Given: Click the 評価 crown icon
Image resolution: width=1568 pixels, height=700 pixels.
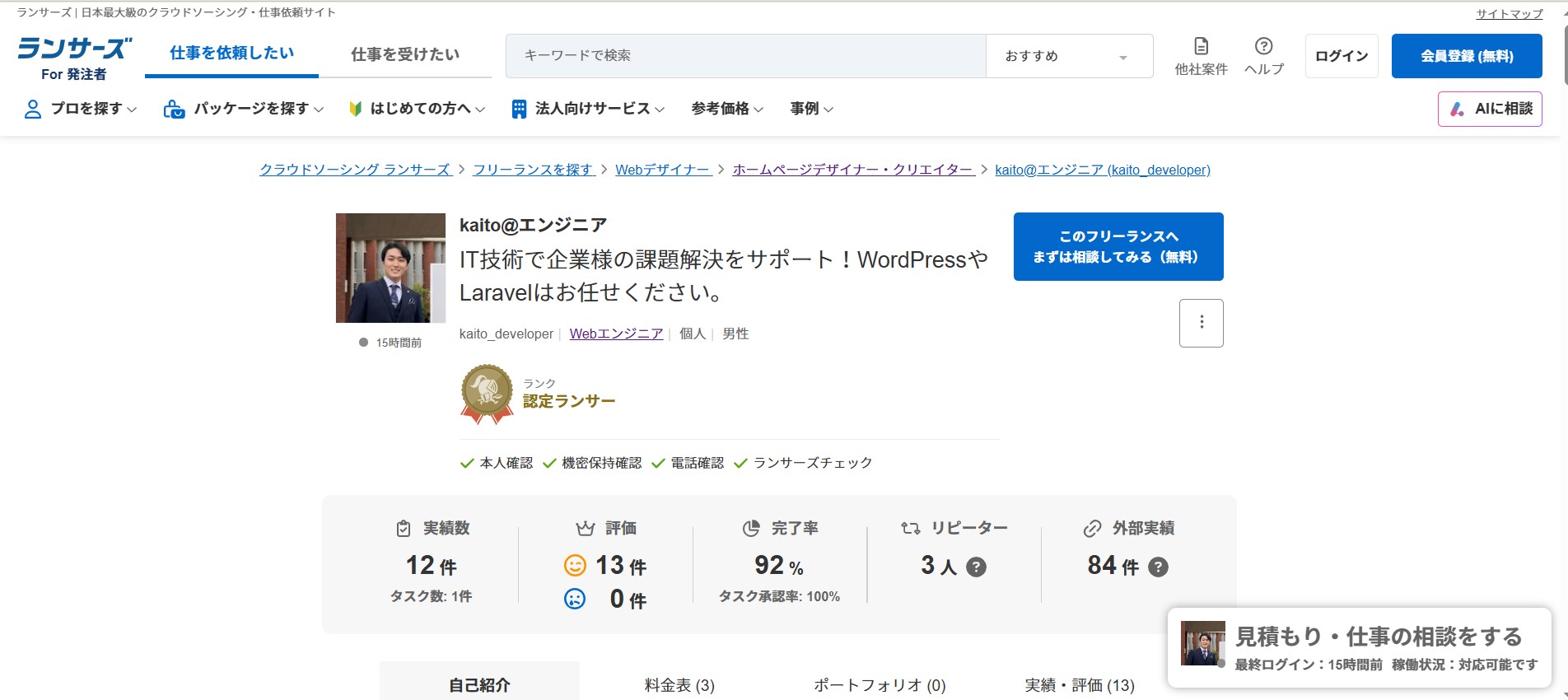Looking at the screenshot, I should coord(586,529).
